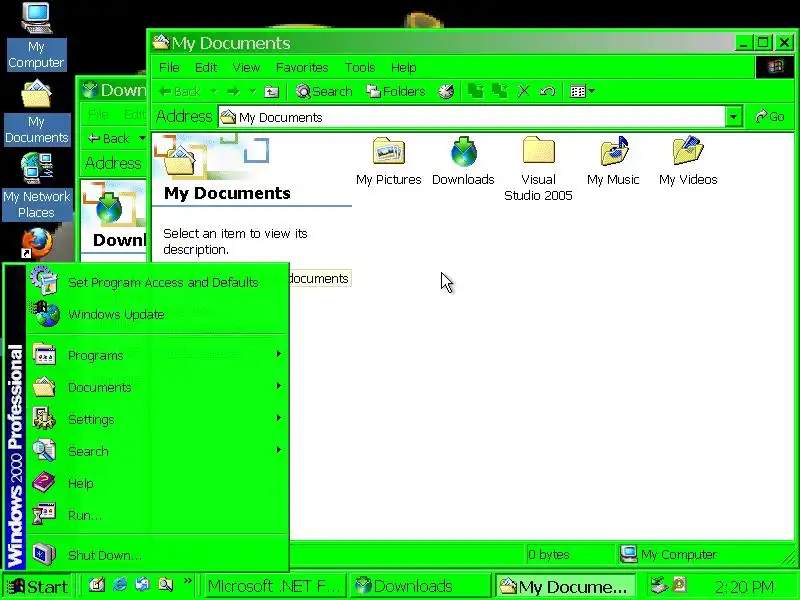Switch to Downloads taskbar button
Viewport: 800px width, 600px height.
(x=419, y=586)
